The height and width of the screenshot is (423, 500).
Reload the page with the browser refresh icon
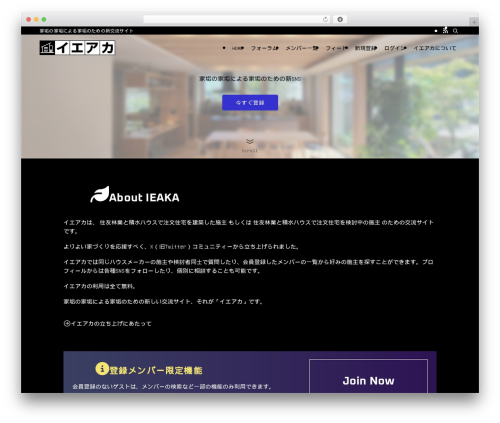pos(325,19)
